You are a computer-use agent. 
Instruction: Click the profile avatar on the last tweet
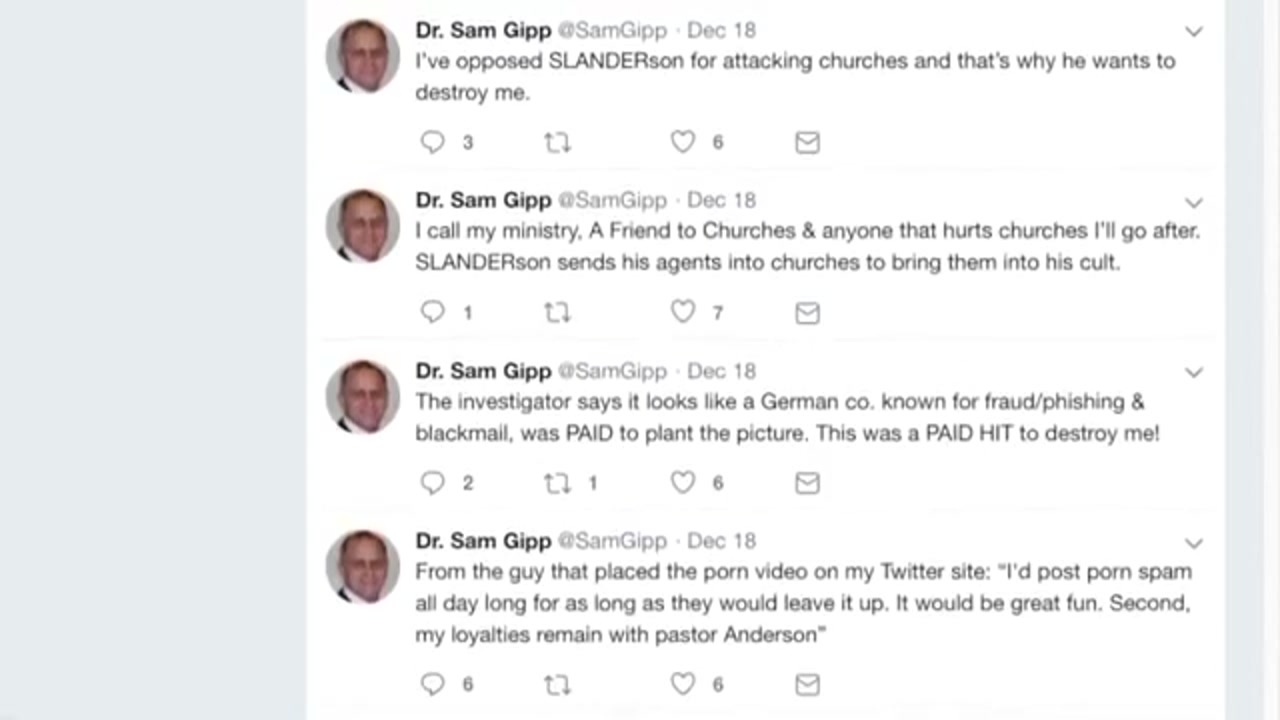coord(362,567)
